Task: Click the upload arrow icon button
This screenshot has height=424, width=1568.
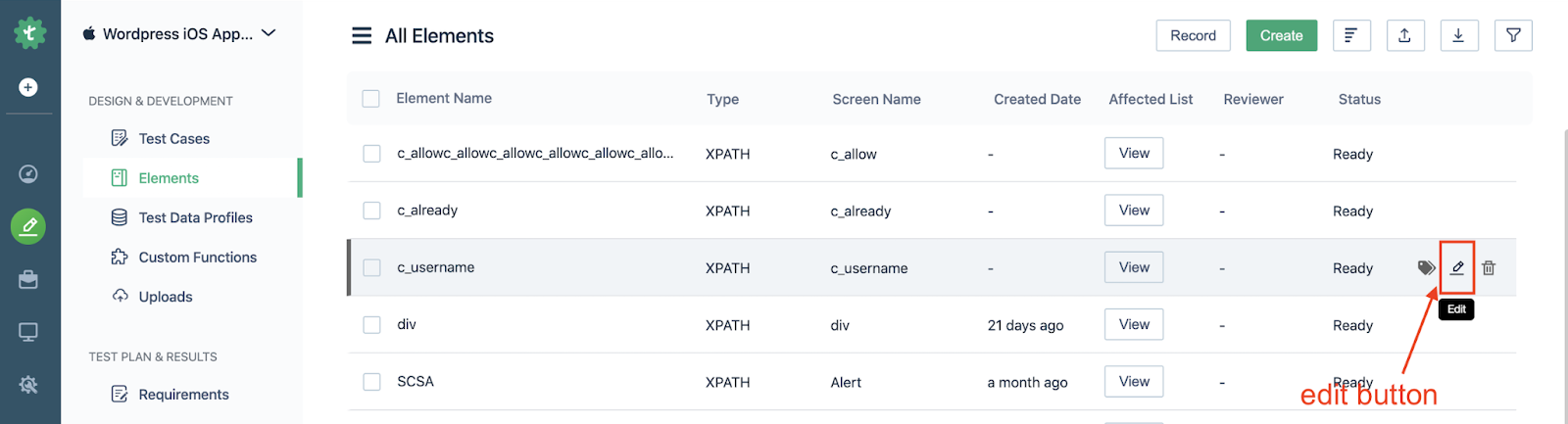Action: pyautogui.click(x=1404, y=35)
